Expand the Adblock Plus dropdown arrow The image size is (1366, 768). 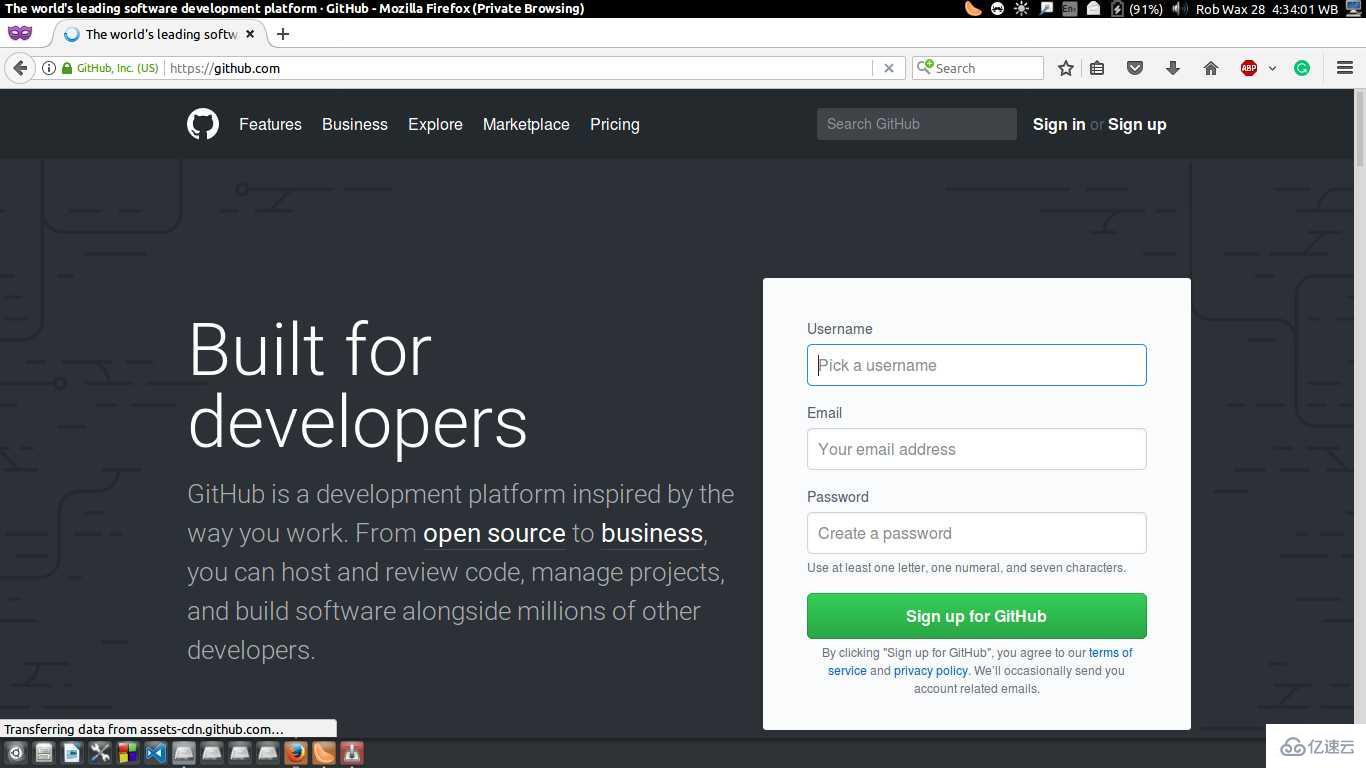(1272, 68)
